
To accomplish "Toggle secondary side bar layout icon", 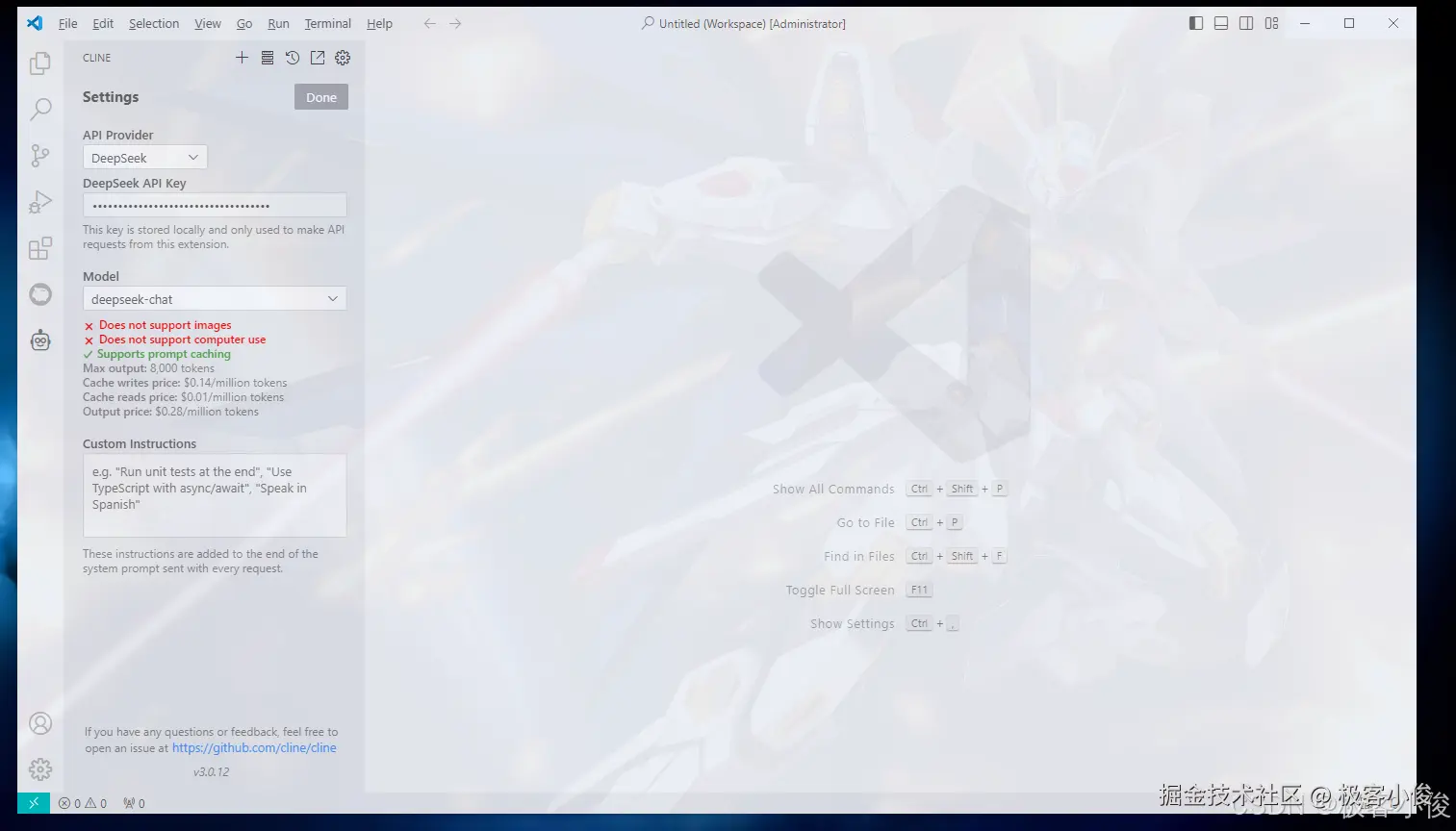I will (1246, 23).
